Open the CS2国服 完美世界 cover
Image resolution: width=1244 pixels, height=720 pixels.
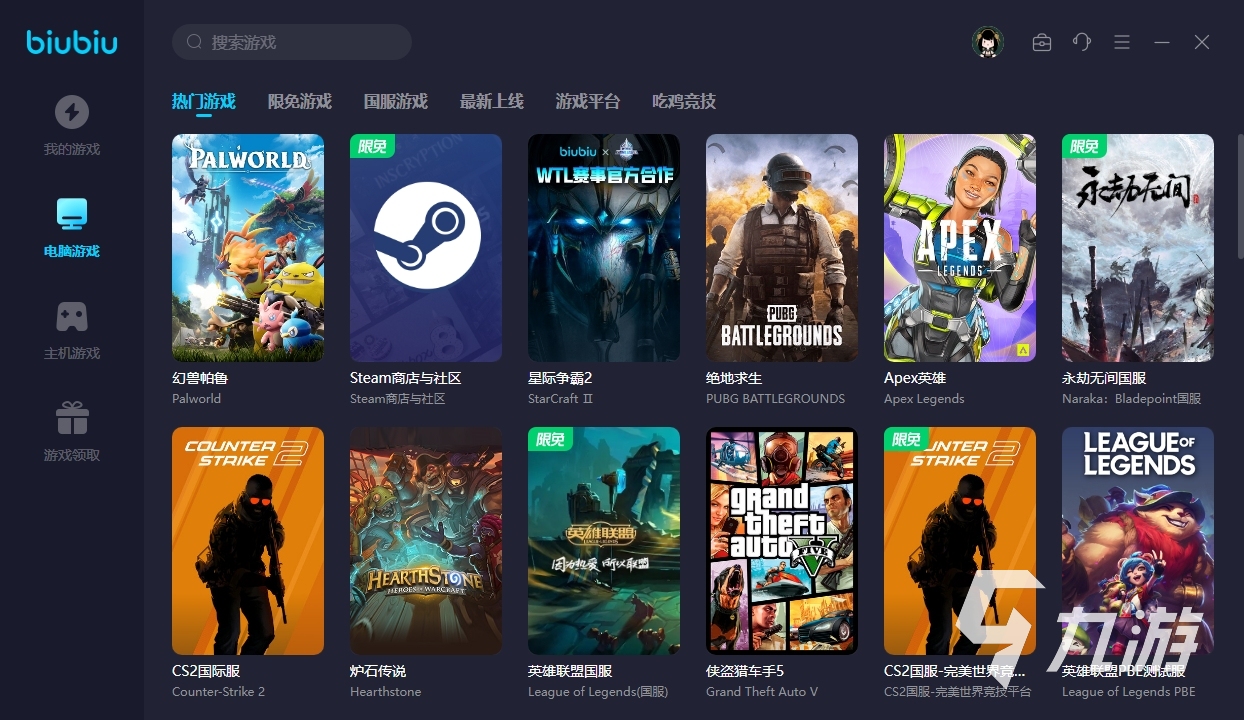click(x=960, y=541)
